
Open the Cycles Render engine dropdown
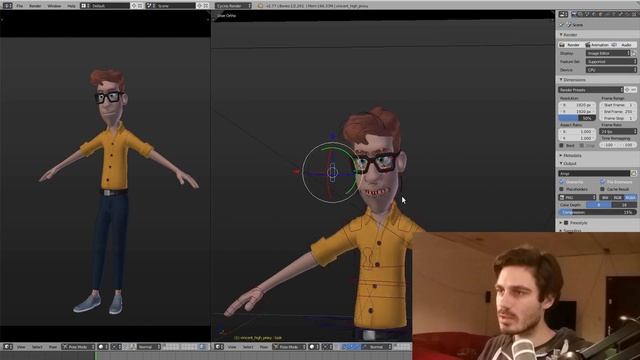click(233, 6)
